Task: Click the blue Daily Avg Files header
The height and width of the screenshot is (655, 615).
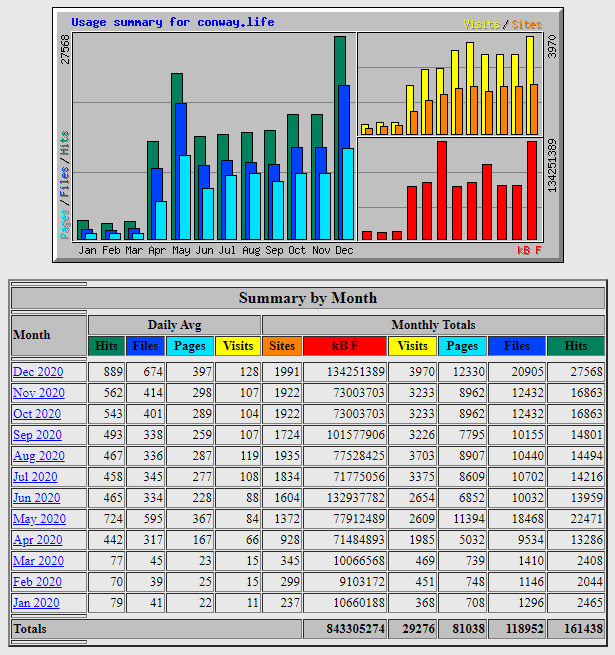Action: click(145, 346)
